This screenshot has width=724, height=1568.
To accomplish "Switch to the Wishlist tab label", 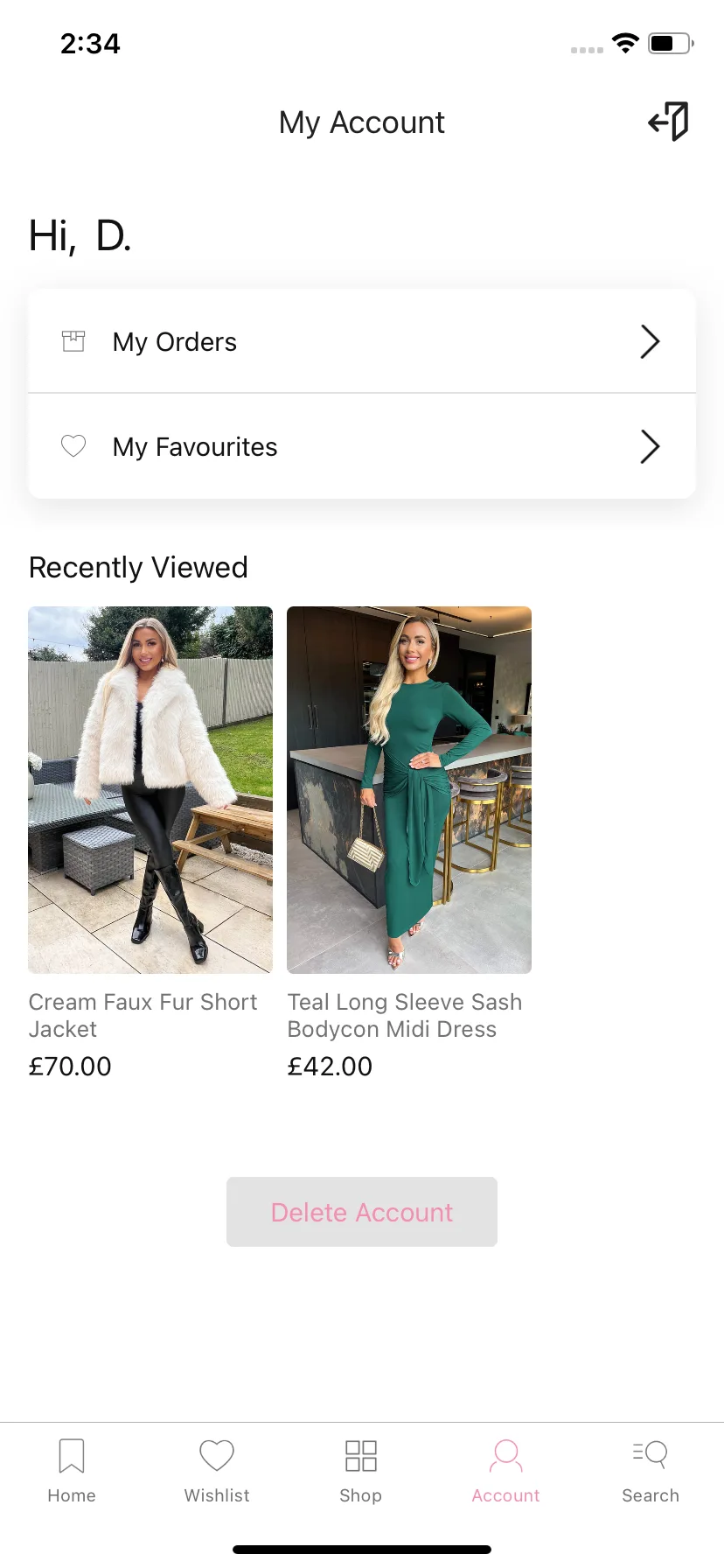I will click(217, 1495).
